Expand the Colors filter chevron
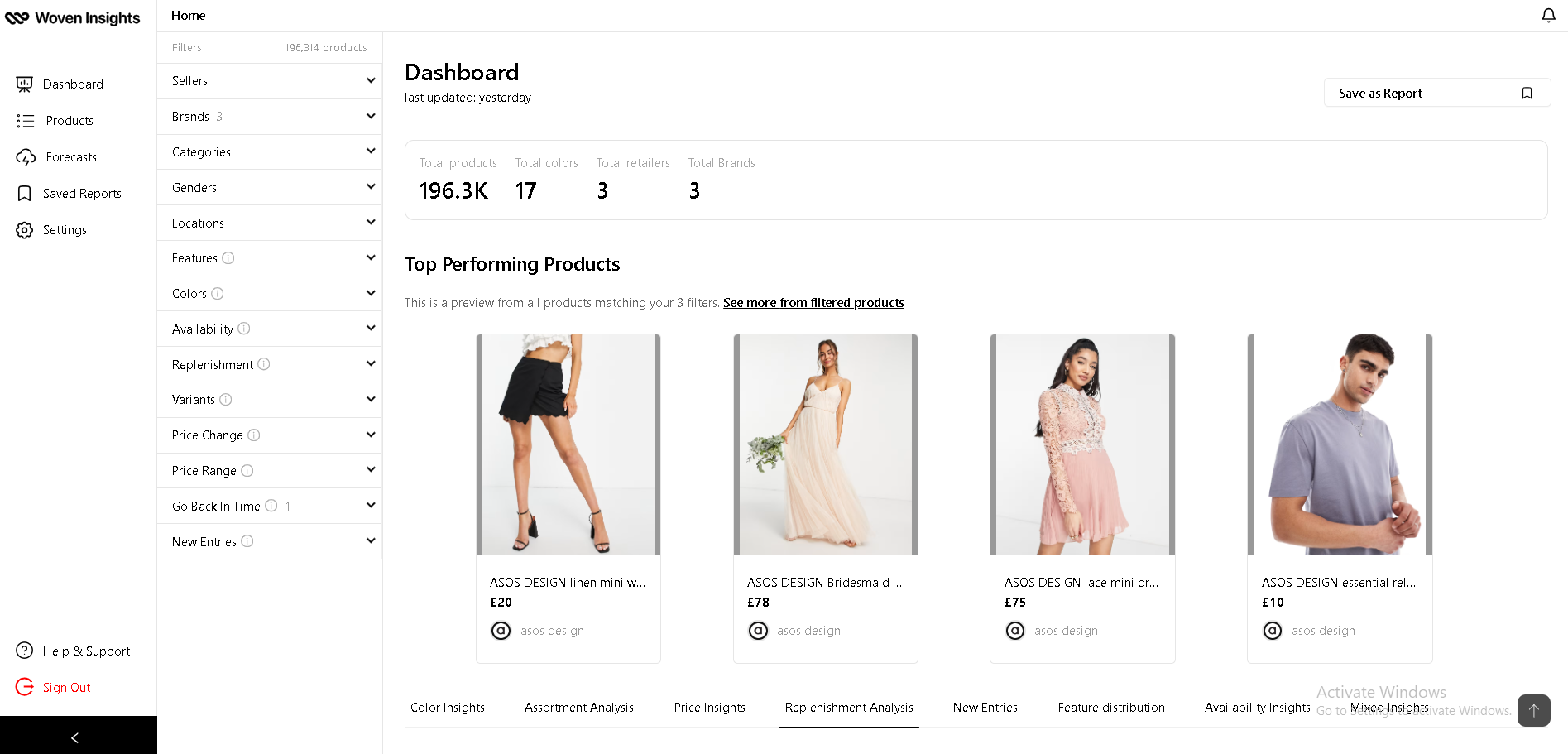 pos(371,294)
